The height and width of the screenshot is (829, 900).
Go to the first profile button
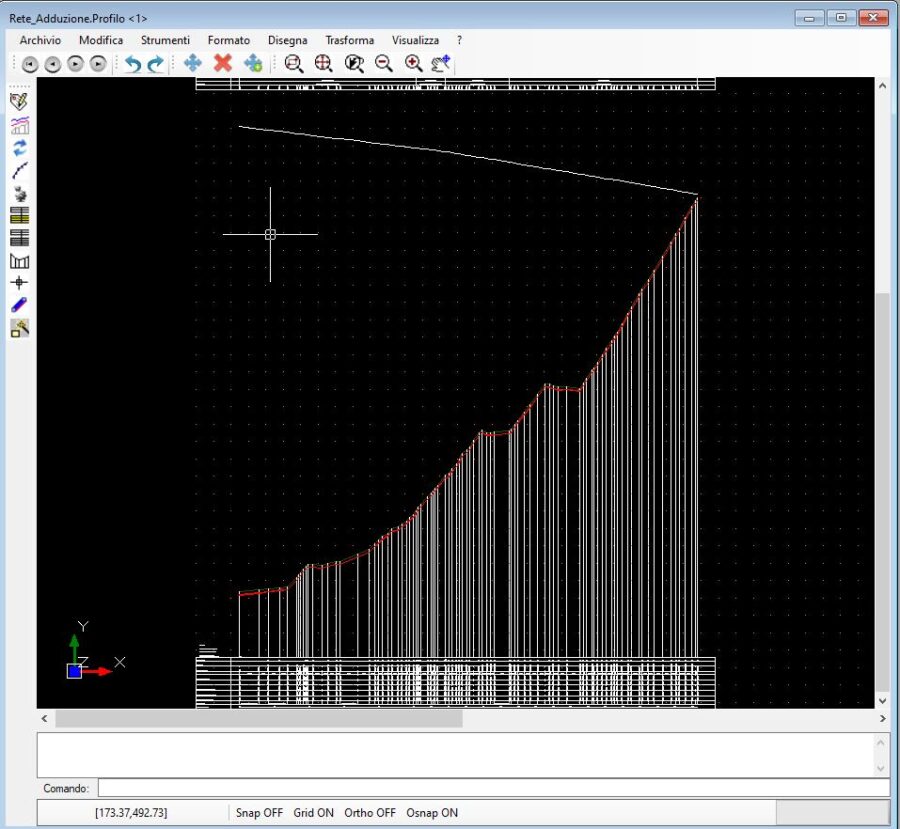pos(30,64)
